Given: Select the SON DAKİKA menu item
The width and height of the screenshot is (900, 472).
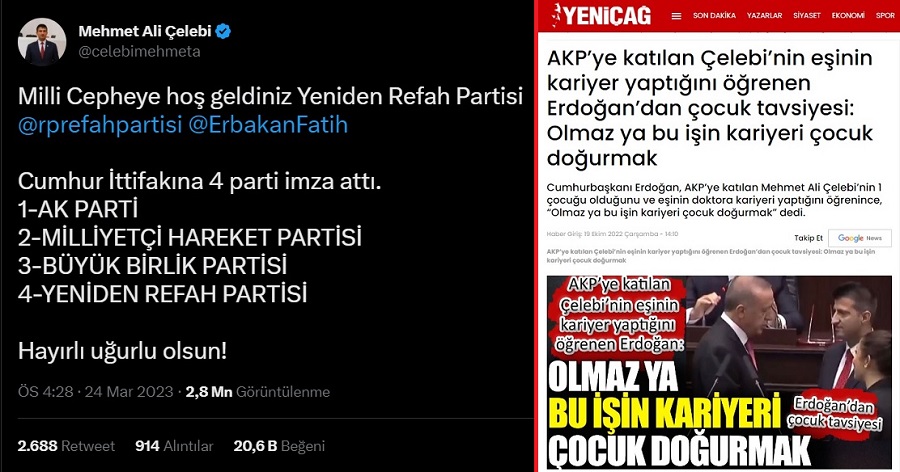Looking at the screenshot, I should click(714, 16).
